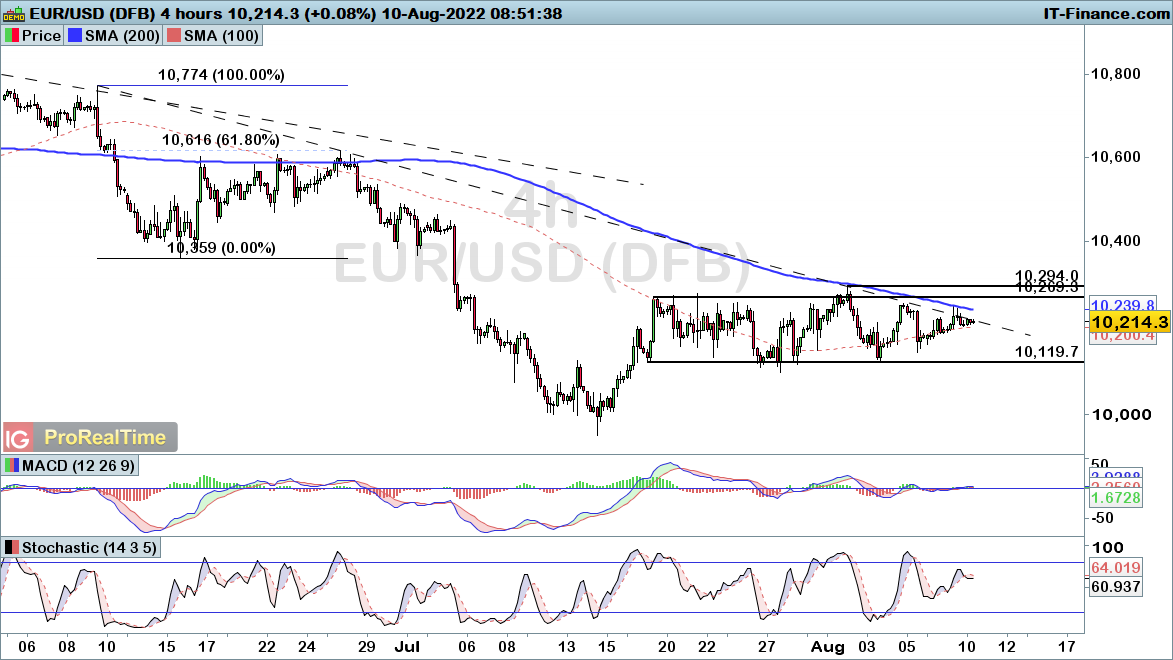Click the '03' date axis label
Viewport: 1173px width, 660px height.
pos(867,646)
